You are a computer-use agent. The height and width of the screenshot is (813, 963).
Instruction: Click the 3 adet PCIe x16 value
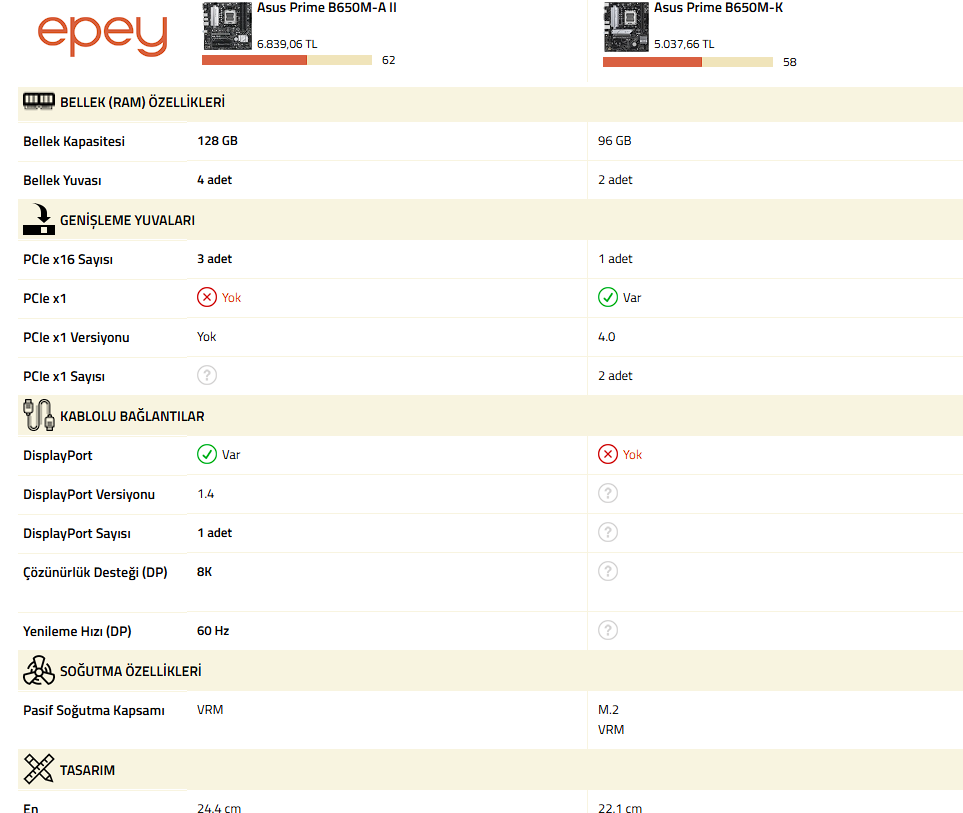coord(214,259)
